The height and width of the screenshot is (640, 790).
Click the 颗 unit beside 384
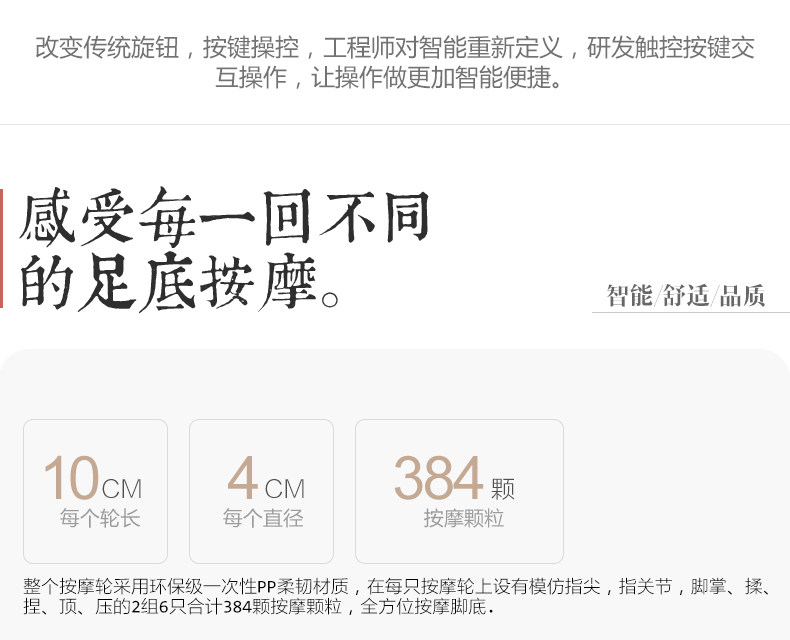pos(503,488)
